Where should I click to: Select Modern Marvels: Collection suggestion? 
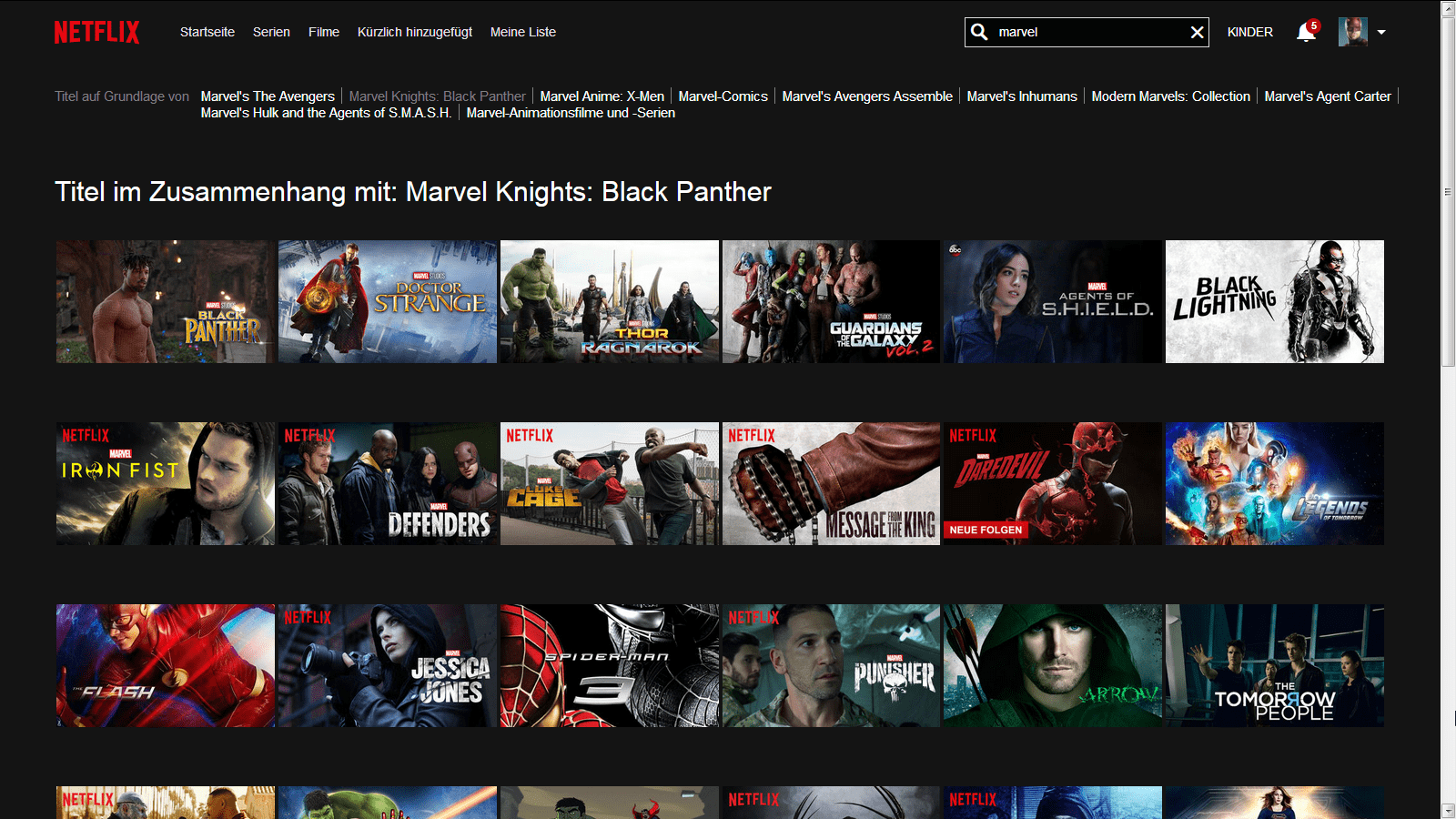coord(1171,96)
